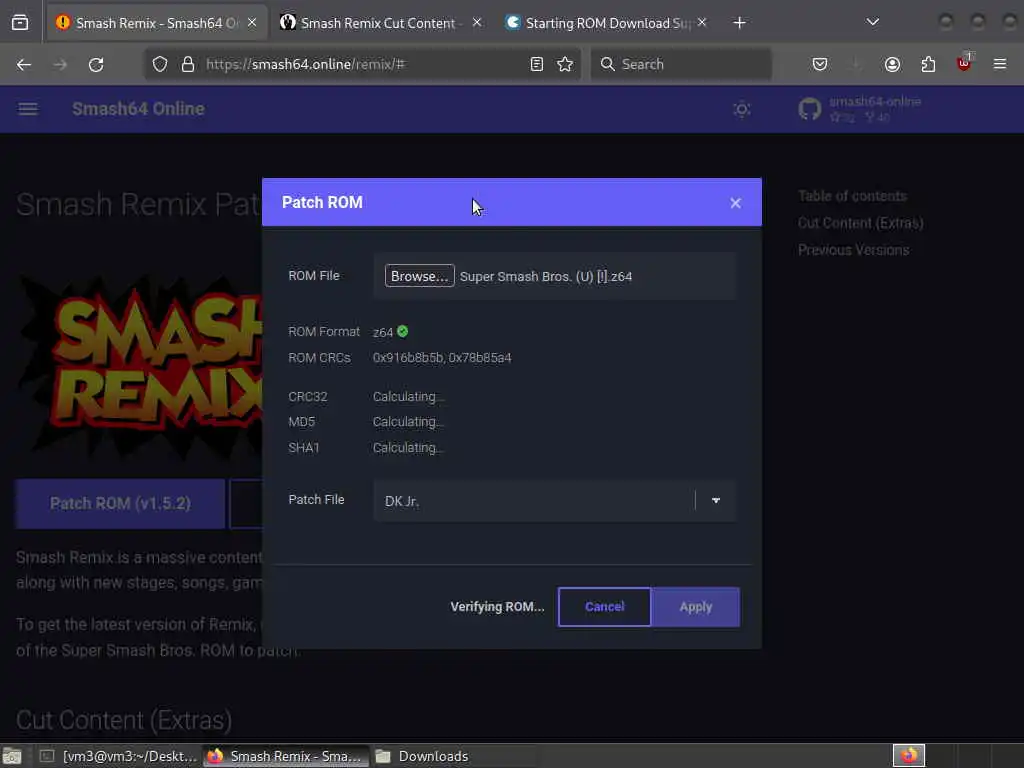Click the Verifying ROM... status text
The width and height of the screenshot is (1024, 768).
pyautogui.click(x=497, y=607)
